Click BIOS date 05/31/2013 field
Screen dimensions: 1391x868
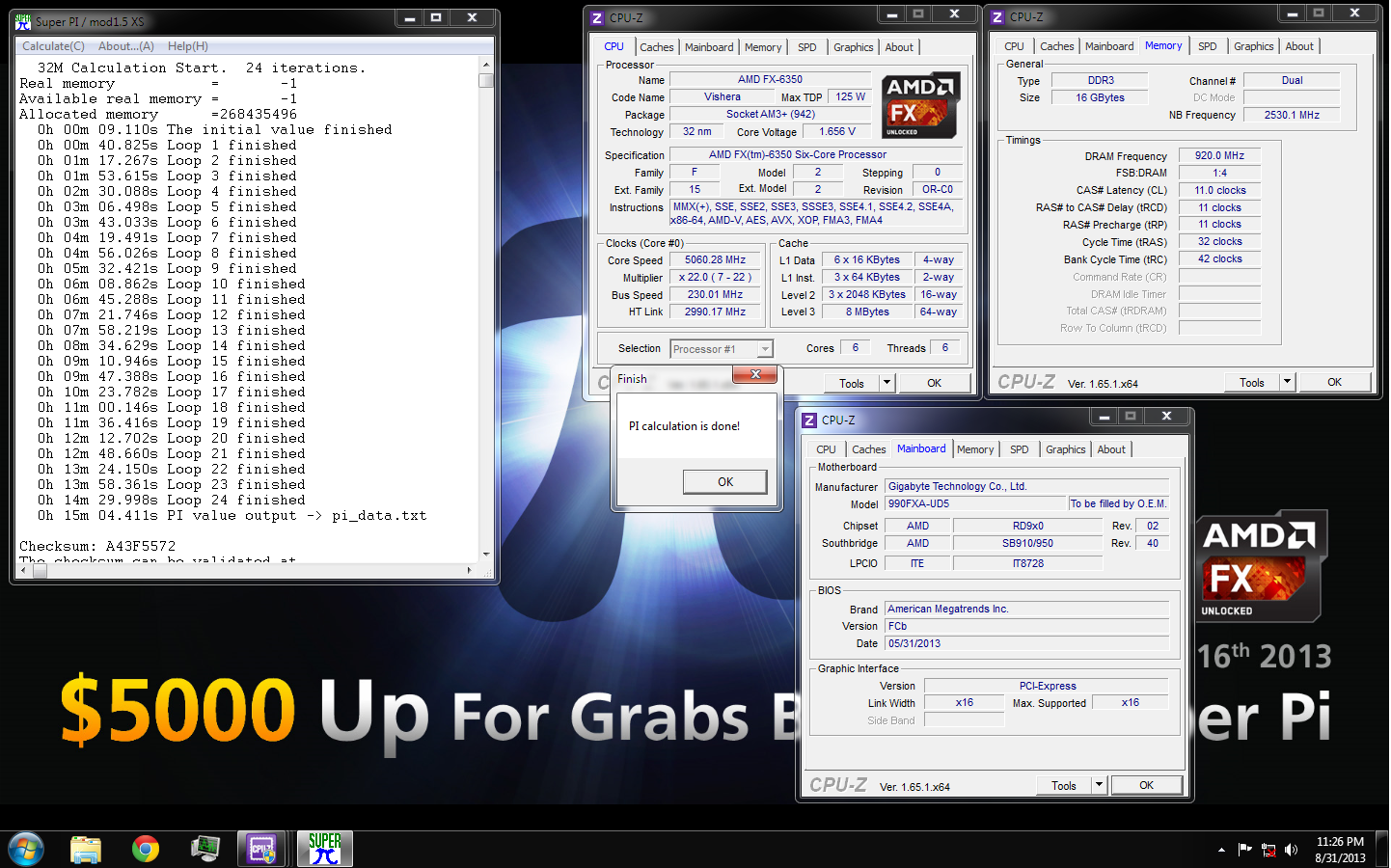(1027, 643)
